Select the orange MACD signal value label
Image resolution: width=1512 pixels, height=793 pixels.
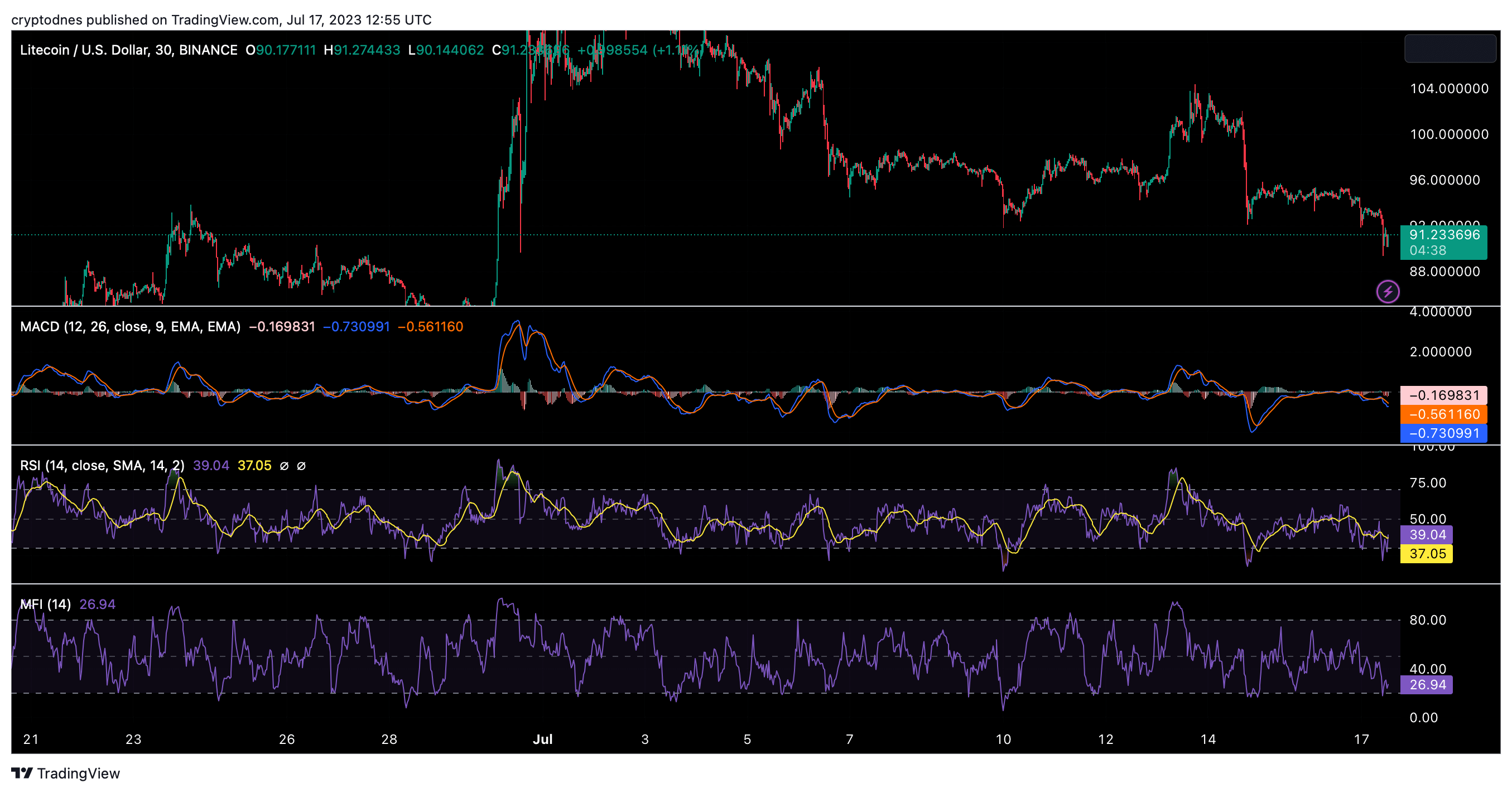1443,414
